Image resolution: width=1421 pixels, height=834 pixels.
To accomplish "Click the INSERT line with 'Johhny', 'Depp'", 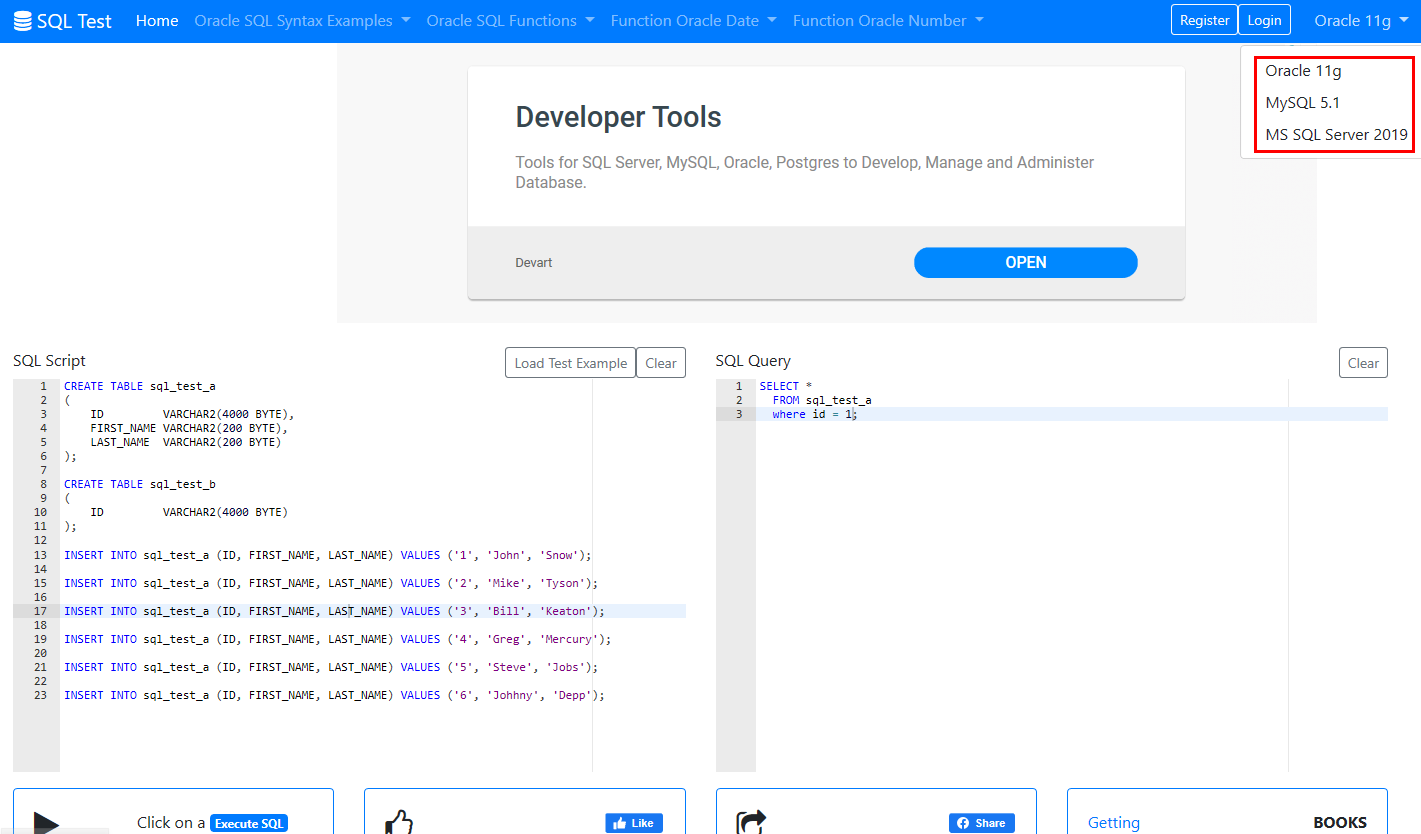I will [334, 695].
